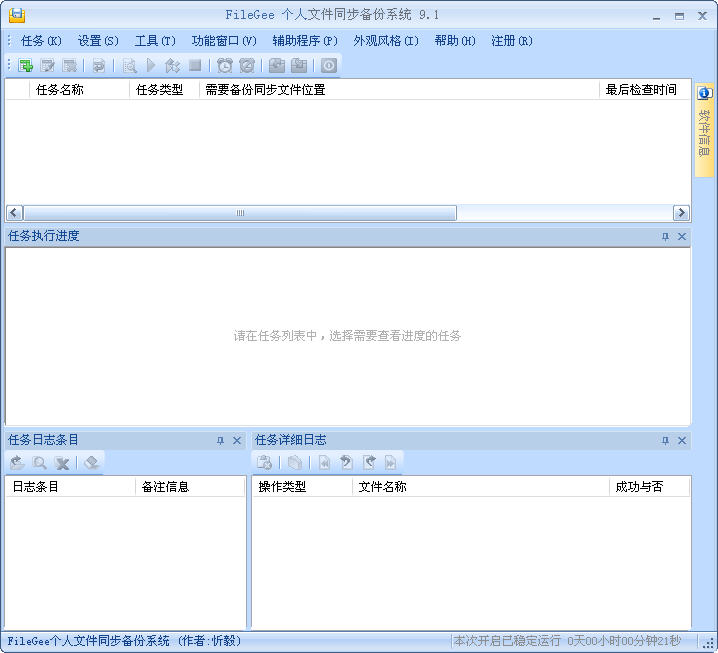Click the FileGee app icon in title bar
This screenshot has height=653, width=718.
point(17,15)
